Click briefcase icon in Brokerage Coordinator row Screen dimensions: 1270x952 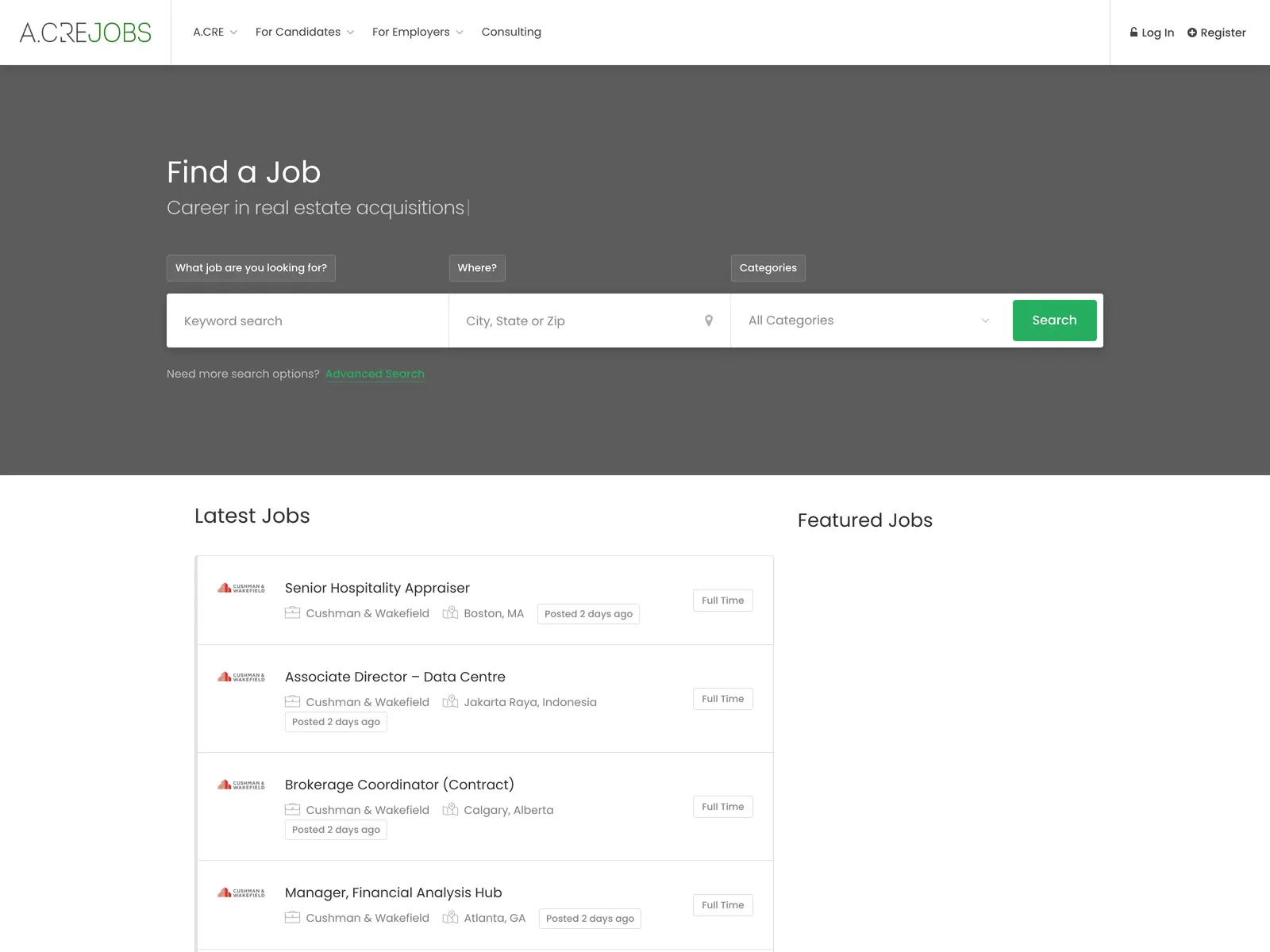292,809
